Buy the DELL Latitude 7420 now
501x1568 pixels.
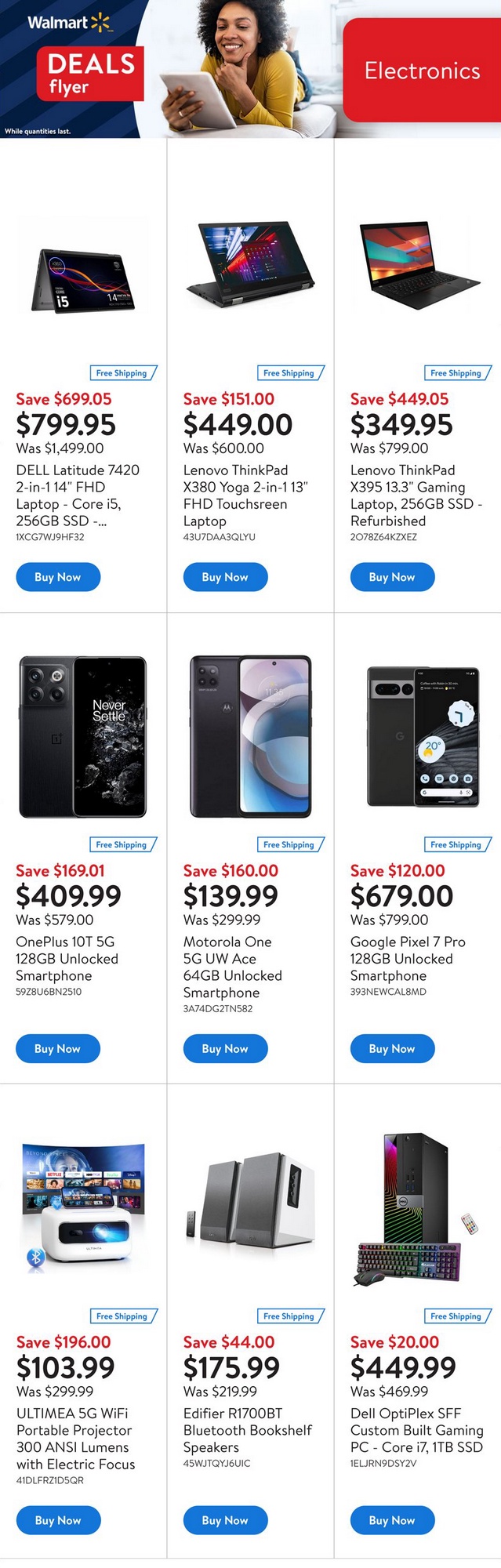[58, 577]
